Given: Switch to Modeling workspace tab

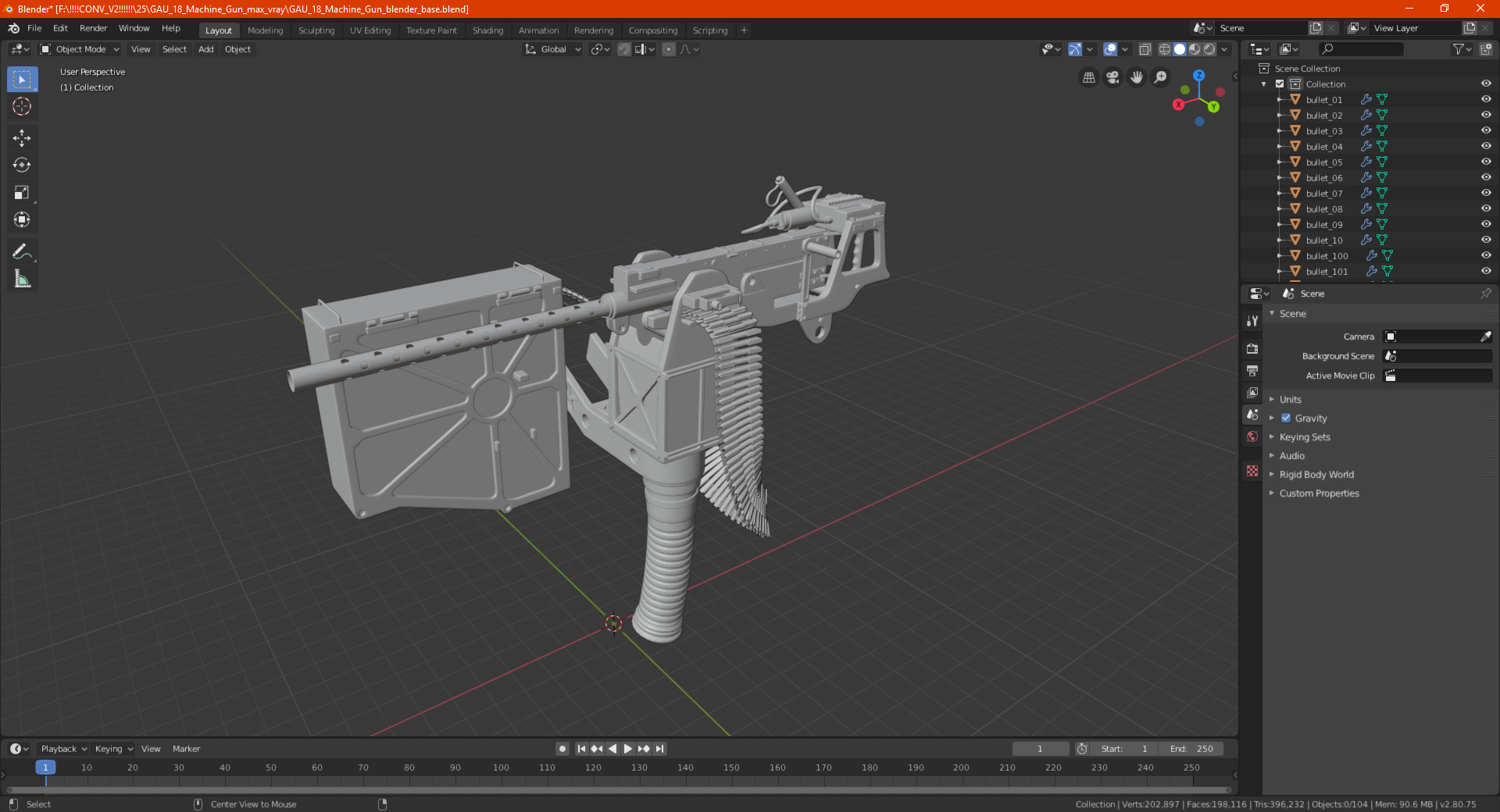Looking at the screenshot, I should pos(265,30).
